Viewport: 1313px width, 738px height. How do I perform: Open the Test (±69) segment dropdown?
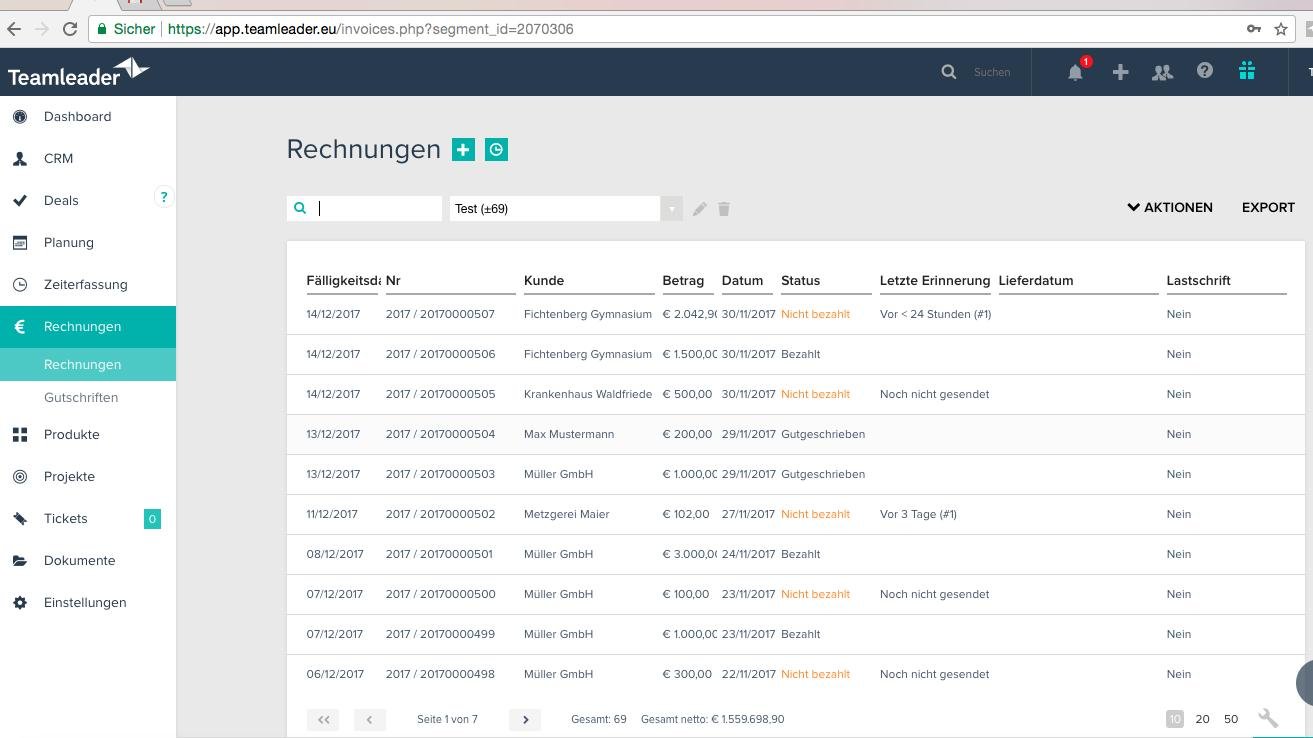point(566,208)
